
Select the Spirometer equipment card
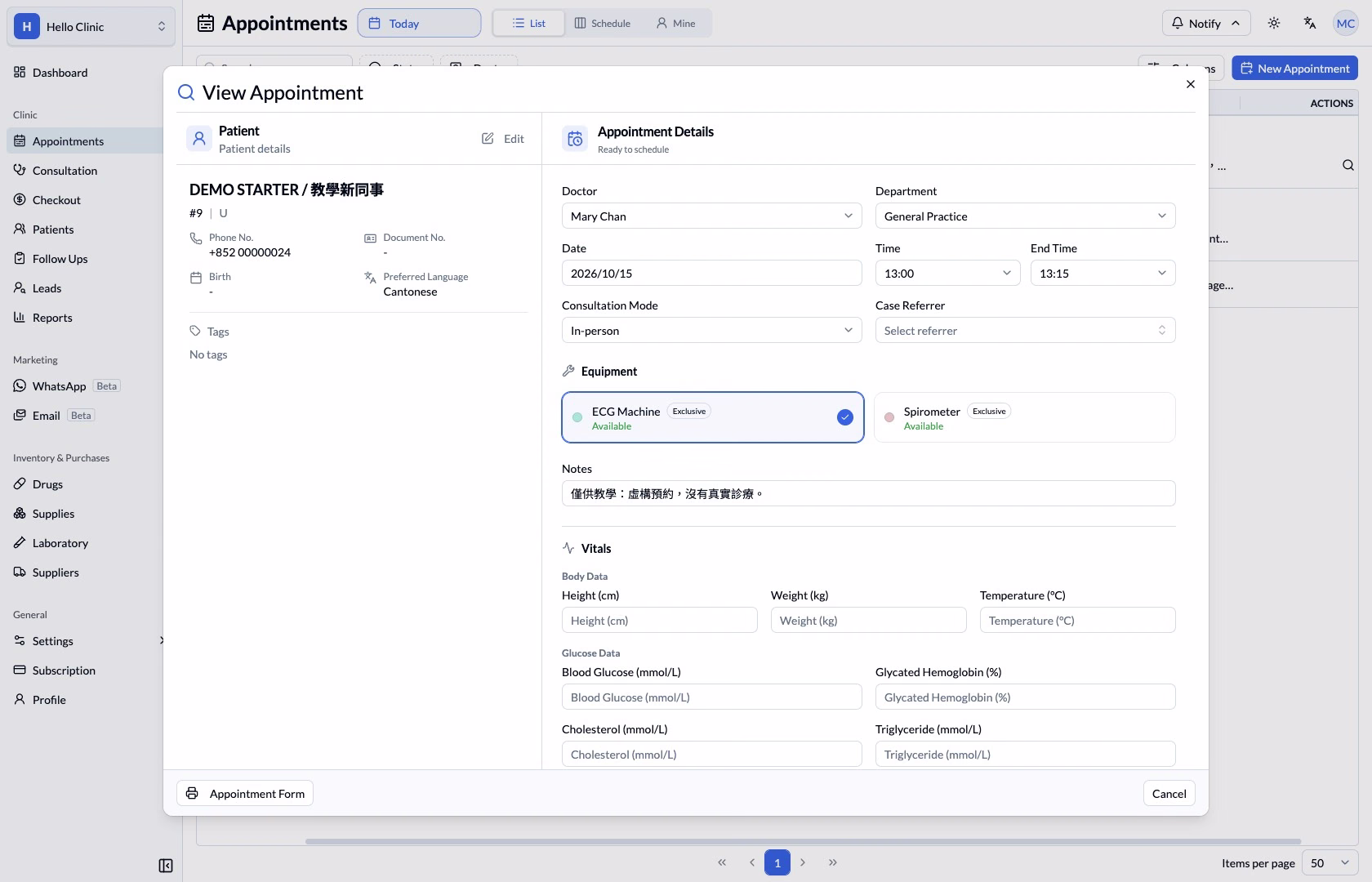pyautogui.click(x=1025, y=417)
